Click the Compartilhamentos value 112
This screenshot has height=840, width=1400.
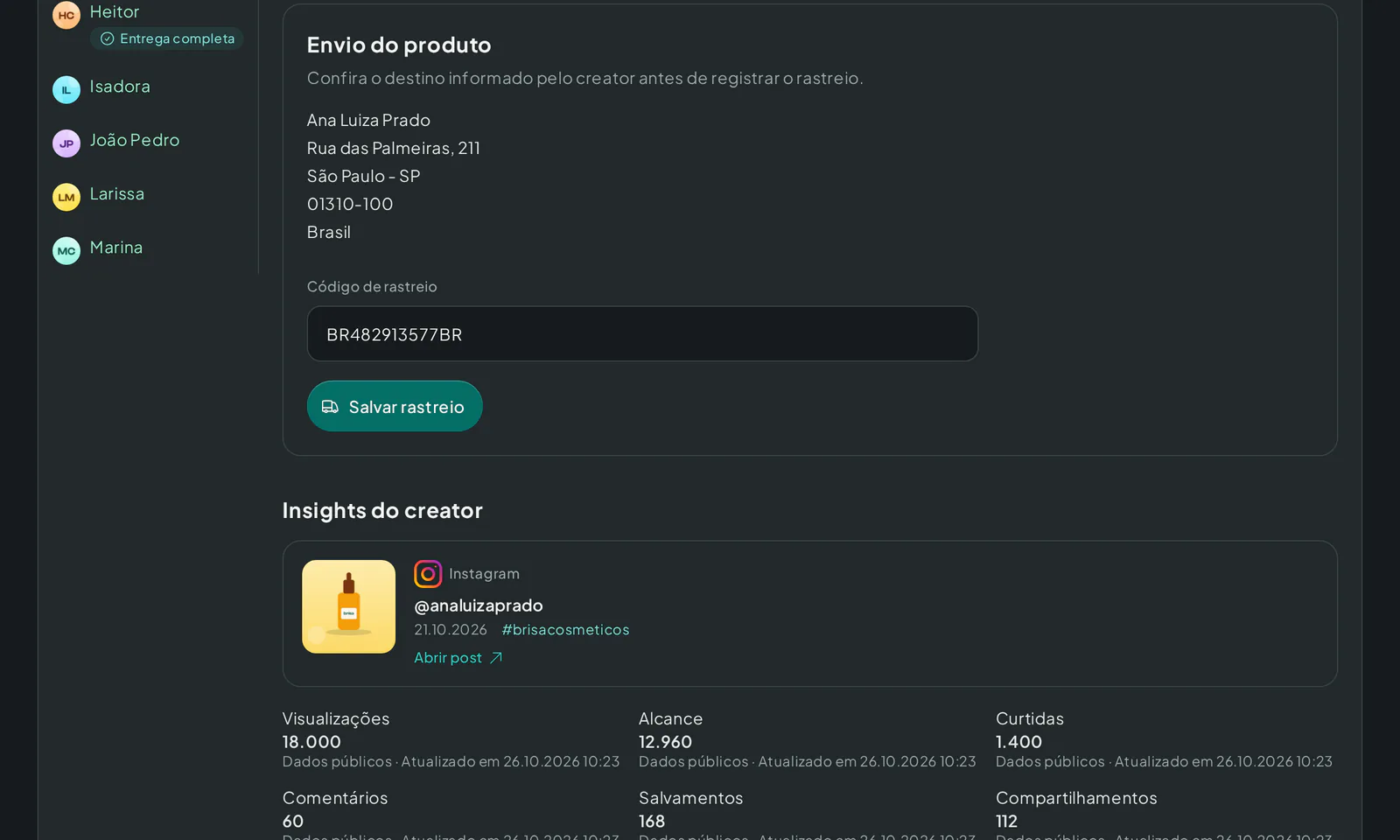1006,822
